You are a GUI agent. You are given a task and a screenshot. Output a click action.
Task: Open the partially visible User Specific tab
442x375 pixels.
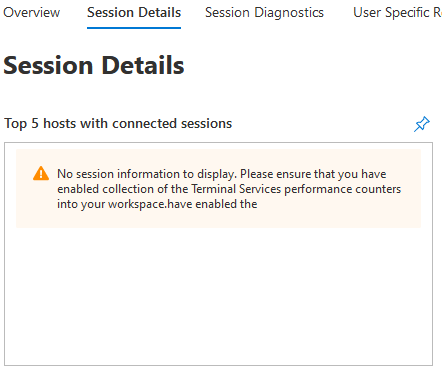click(397, 13)
